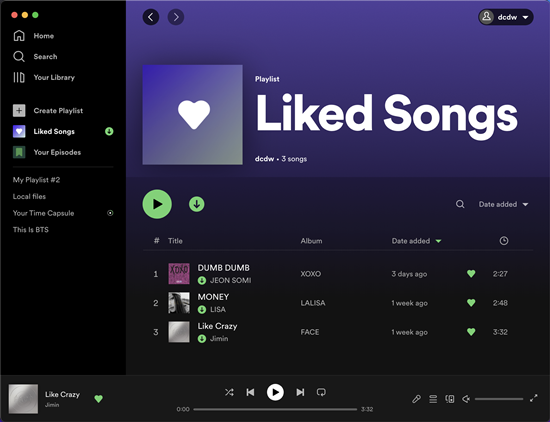Open the This Is BTS playlist

(x=31, y=230)
